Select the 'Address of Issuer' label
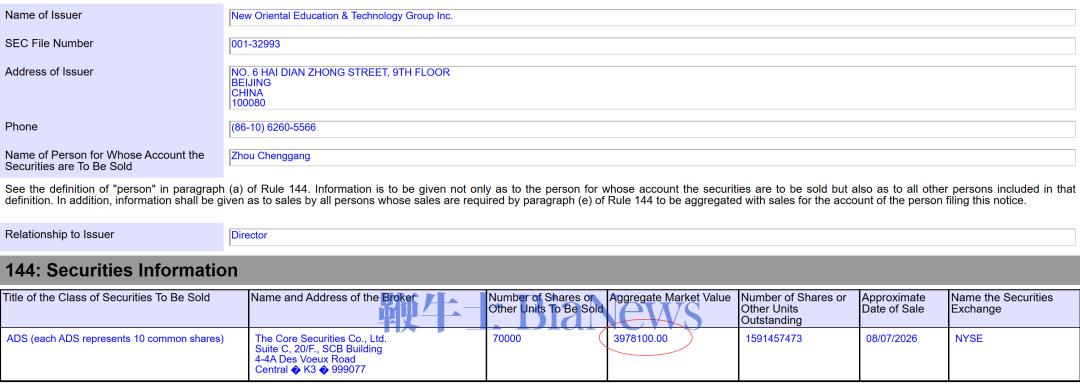Screen dimensions: 1080x392 click(x=49, y=72)
